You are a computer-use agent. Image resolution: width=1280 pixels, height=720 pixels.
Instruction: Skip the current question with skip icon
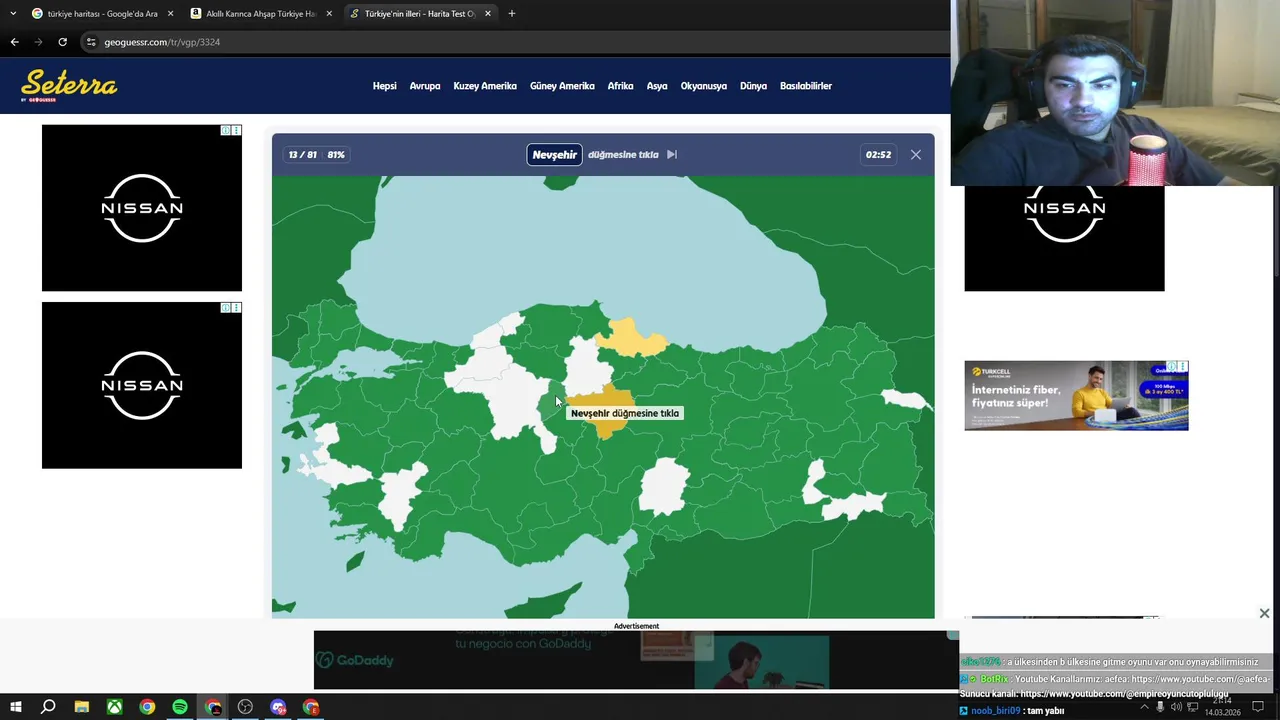click(672, 154)
